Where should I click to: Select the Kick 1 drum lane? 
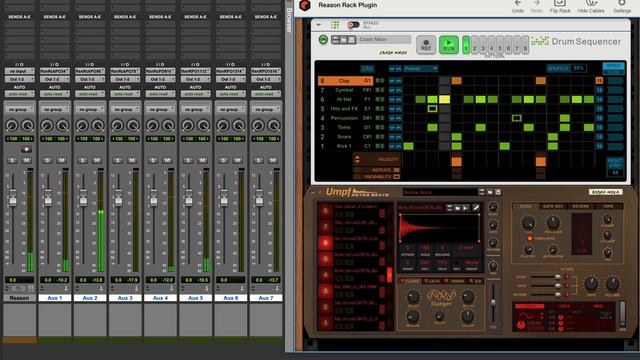(345, 146)
